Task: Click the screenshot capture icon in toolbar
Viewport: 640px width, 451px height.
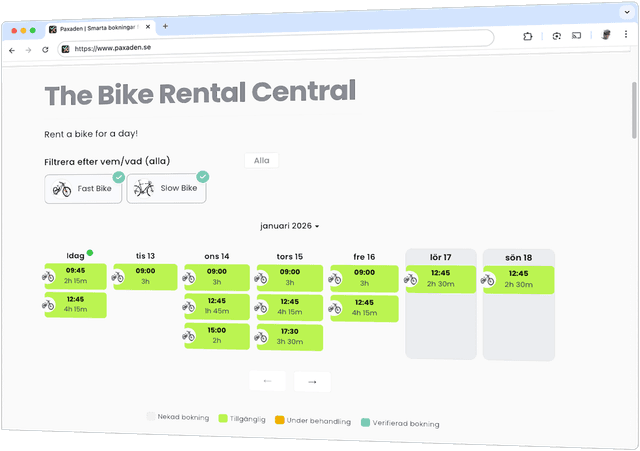Action: (x=556, y=36)
